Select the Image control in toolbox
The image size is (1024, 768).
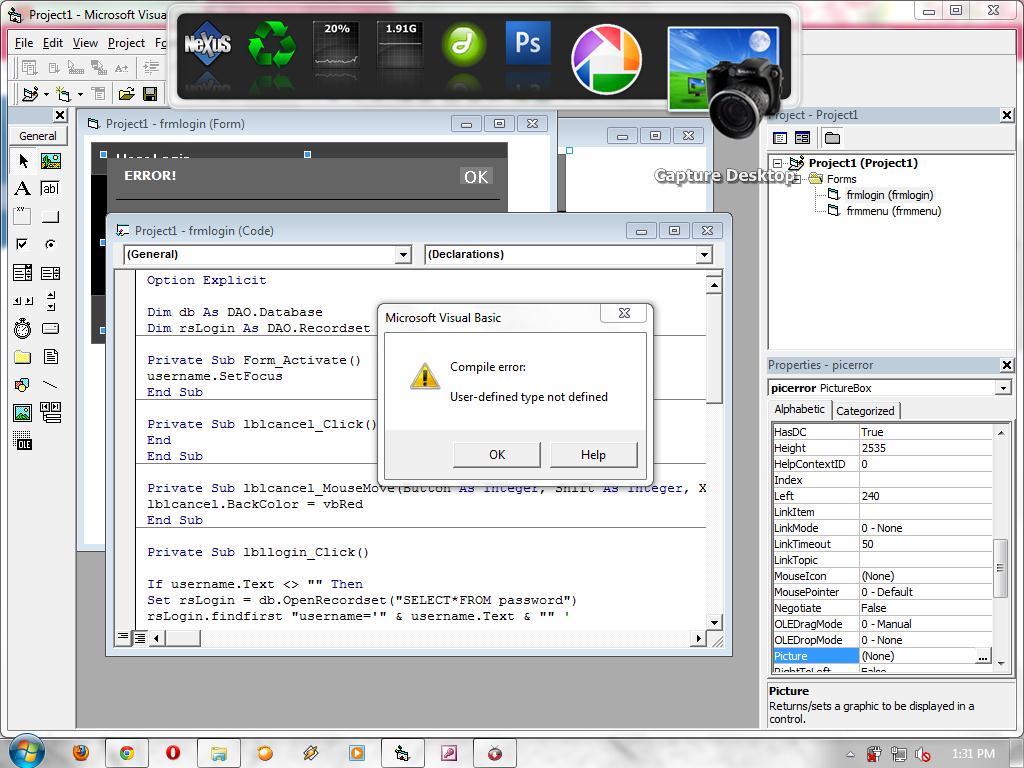point(23,413)
